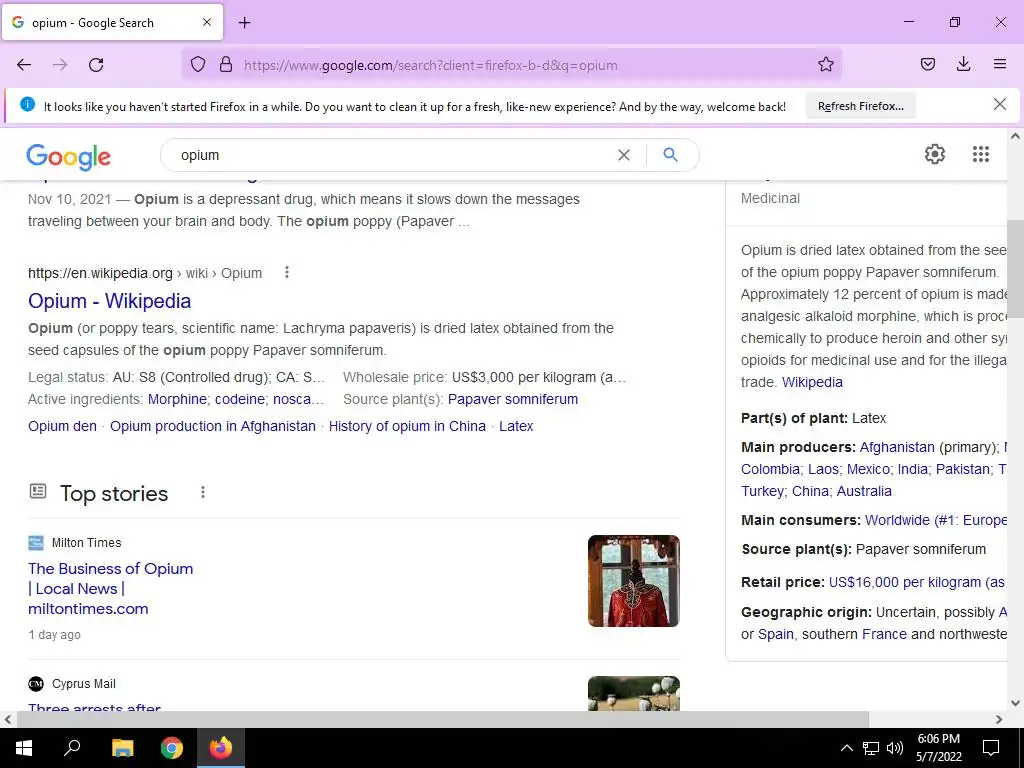Click the vertical scrollbar thumb
This screenshot has height=768, width=1024.
[x=1015, y=268]
